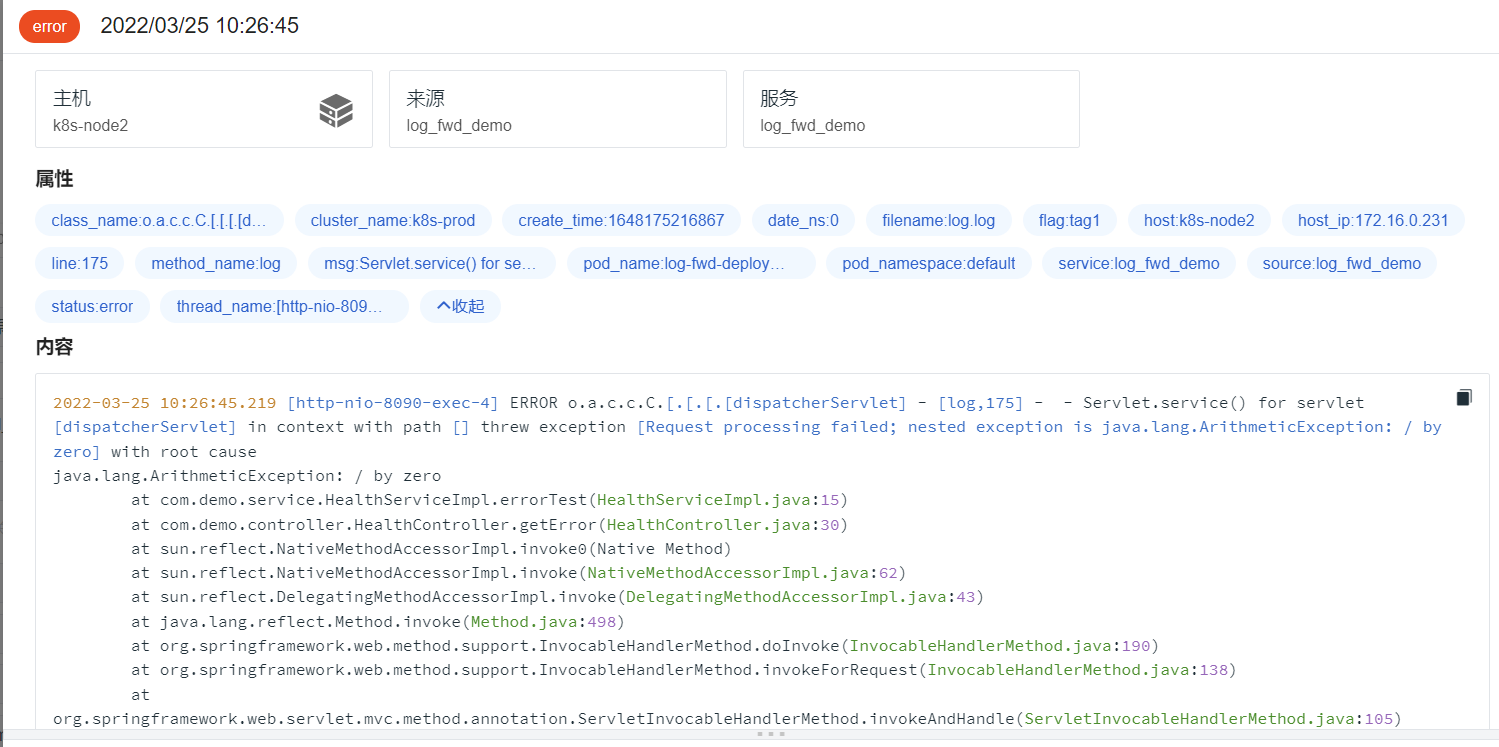This screenshot has width=1499, height=747.
Task: Click 'java.lang.ArithmeticException: / by zero' line
Action: pyautogui.click(x=247, y=476)
